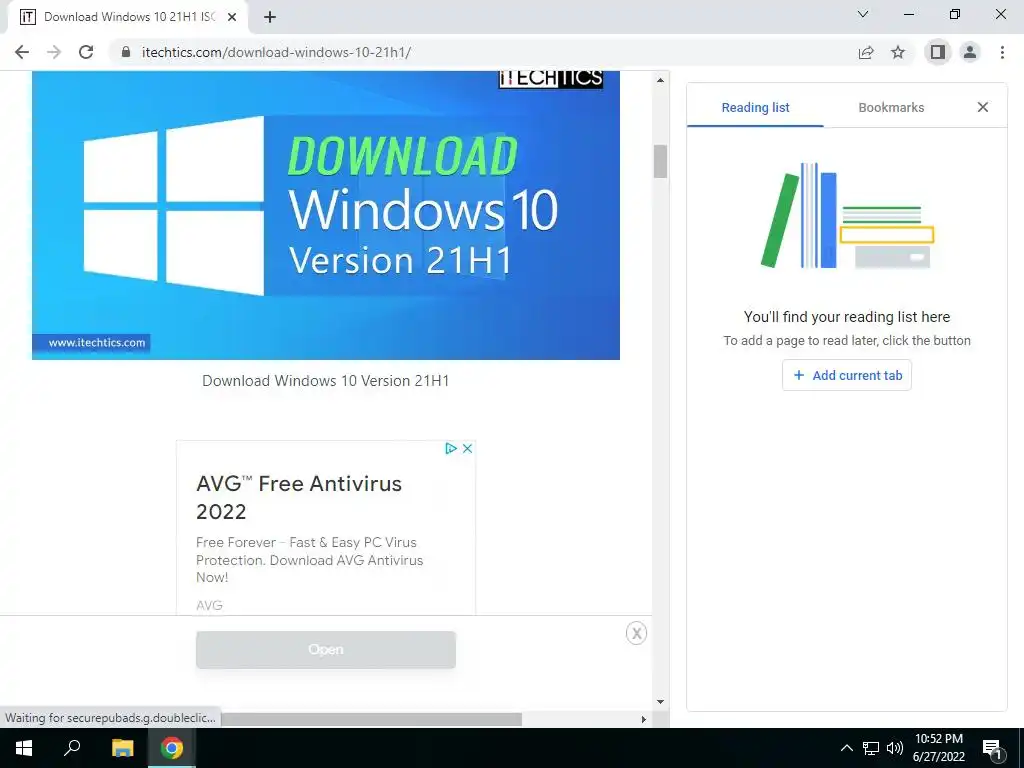The image size is (1024, 768).
Task: Close the side panel
Action: tap(983, 107)
